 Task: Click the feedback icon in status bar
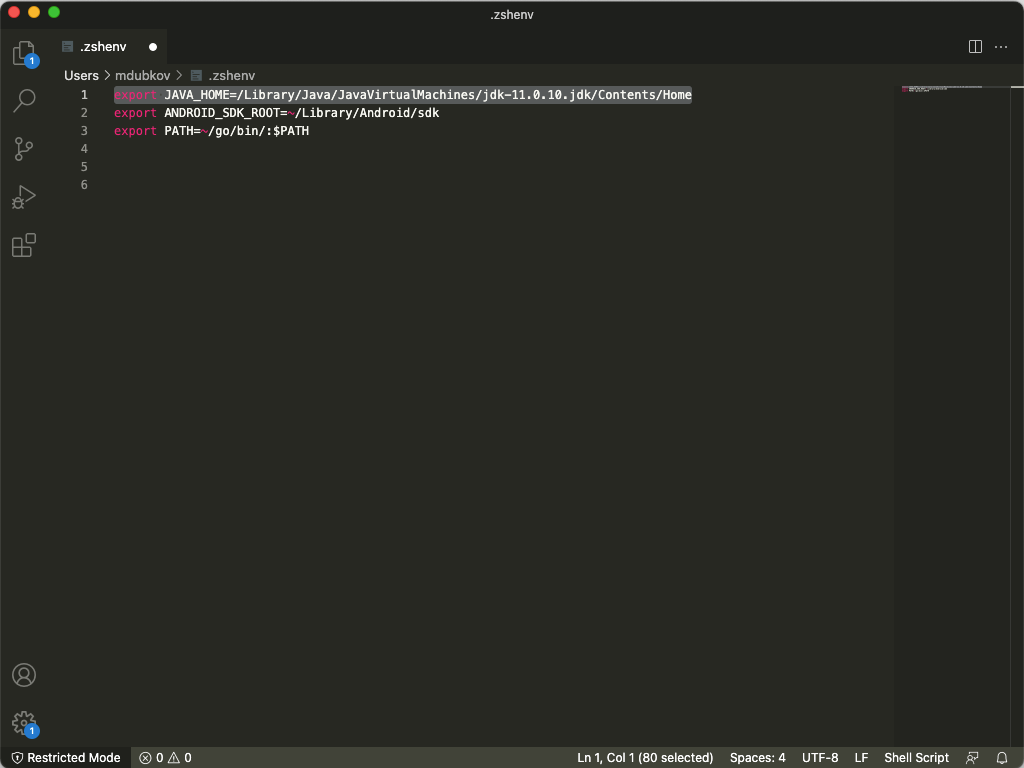[972, 758]
